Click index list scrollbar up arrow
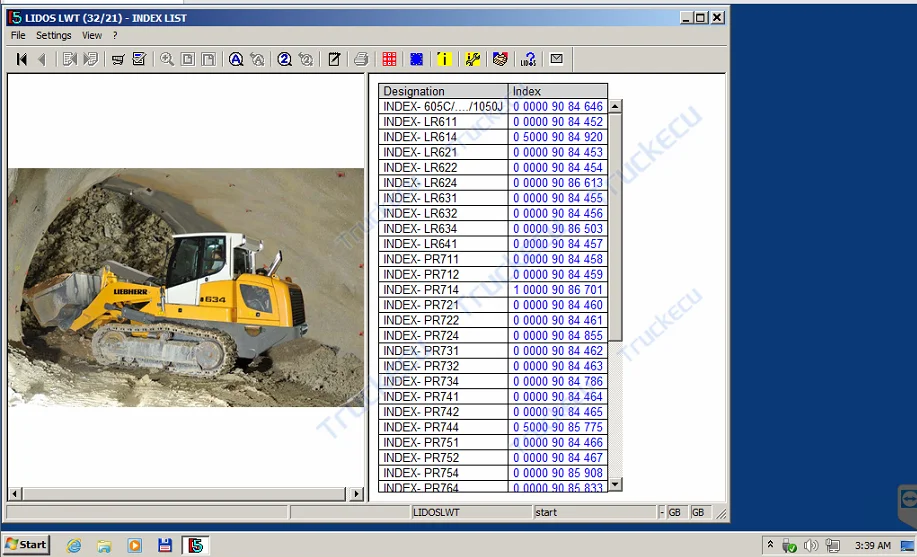 [x=615, y=106]
